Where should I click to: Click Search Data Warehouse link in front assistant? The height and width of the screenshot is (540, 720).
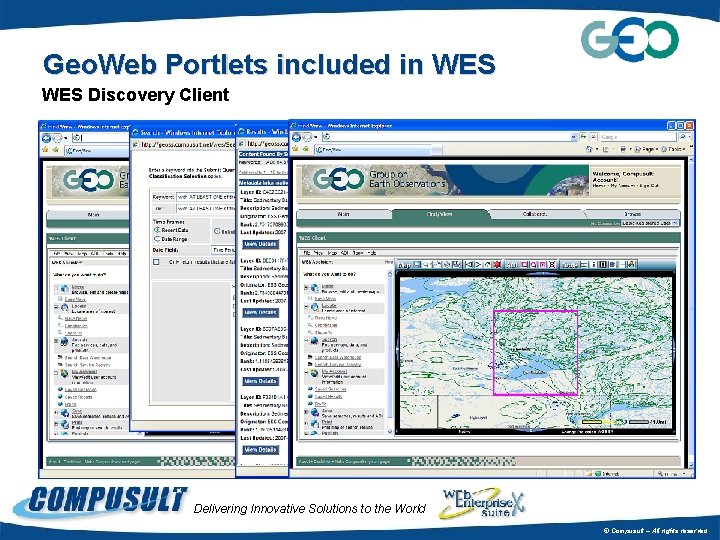(x=338, y=357)
